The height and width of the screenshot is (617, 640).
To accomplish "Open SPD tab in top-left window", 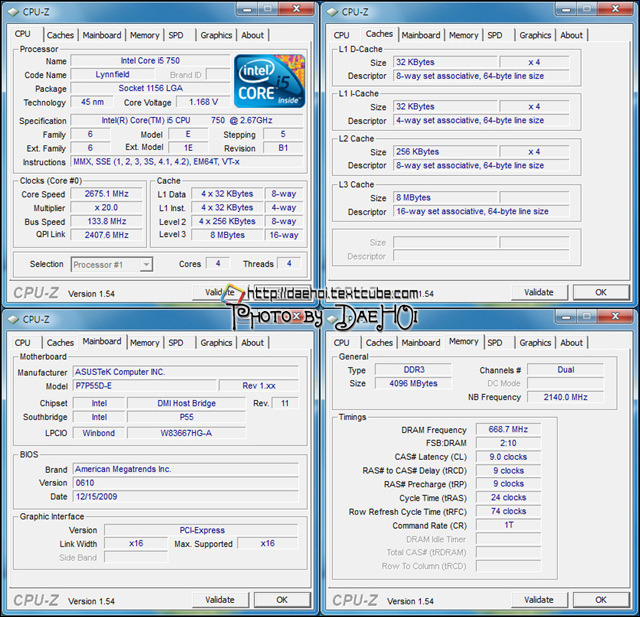I will (176, 35).
